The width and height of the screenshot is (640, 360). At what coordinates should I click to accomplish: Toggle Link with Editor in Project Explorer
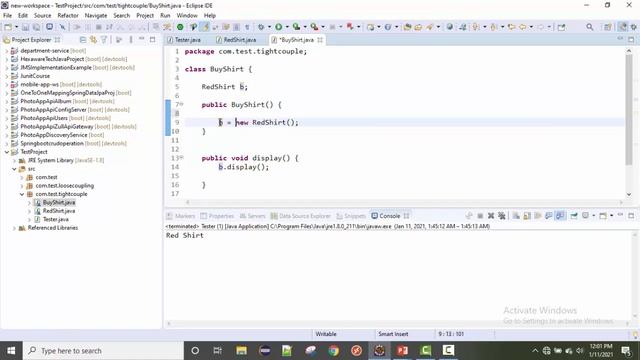[x=93, y=40]
